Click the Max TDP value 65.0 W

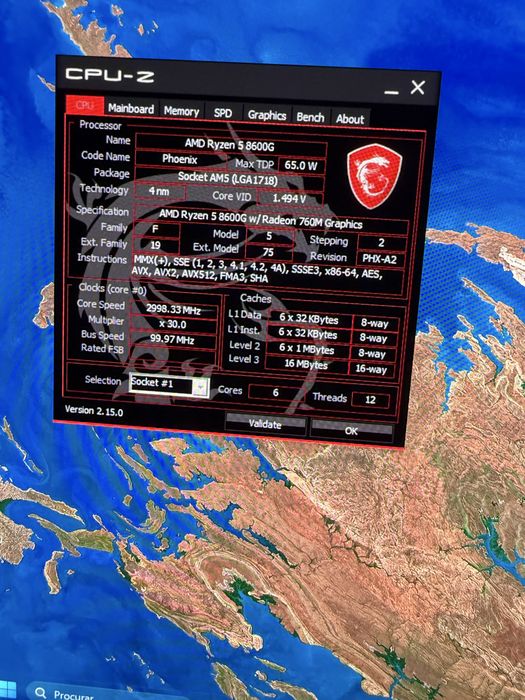300,166
